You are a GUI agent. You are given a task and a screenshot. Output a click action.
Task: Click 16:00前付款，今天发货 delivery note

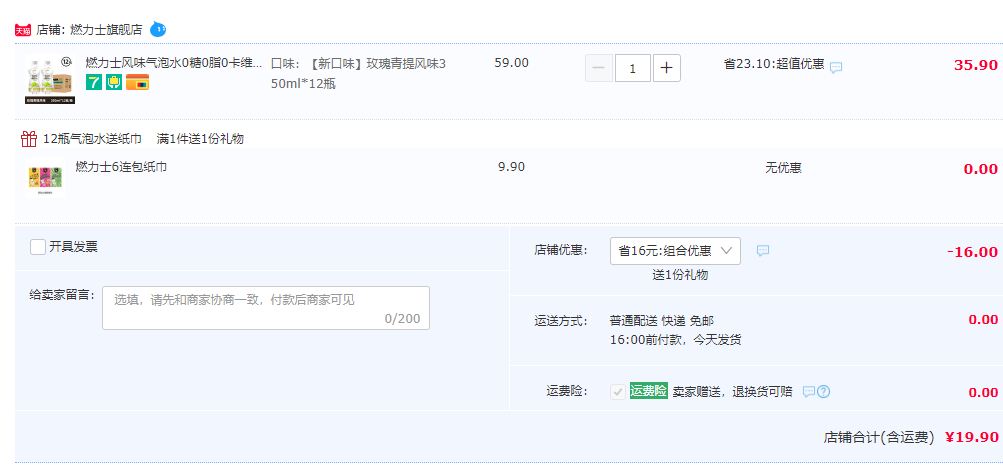(x=675, y=340)
